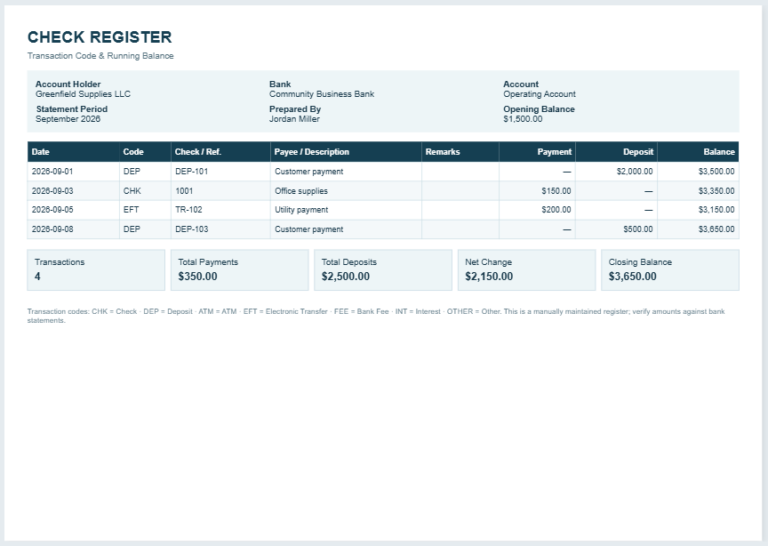
Task: Select Net Change value $2,150.00
Action: pyautogui.click(x=489, y=276)
